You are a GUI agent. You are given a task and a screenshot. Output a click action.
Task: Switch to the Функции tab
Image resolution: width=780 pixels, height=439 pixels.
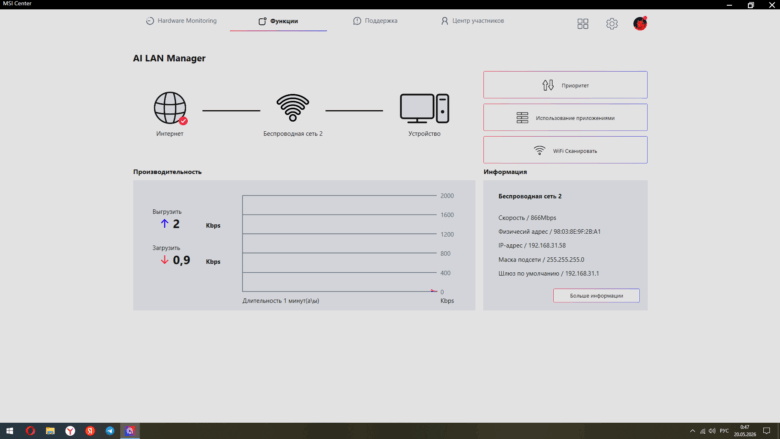(x=278, y=21)
